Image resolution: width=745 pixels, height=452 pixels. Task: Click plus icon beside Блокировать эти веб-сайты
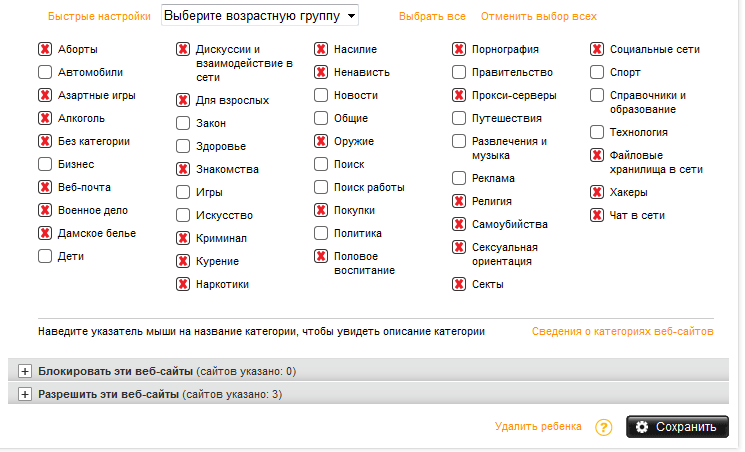pos(25,371)
